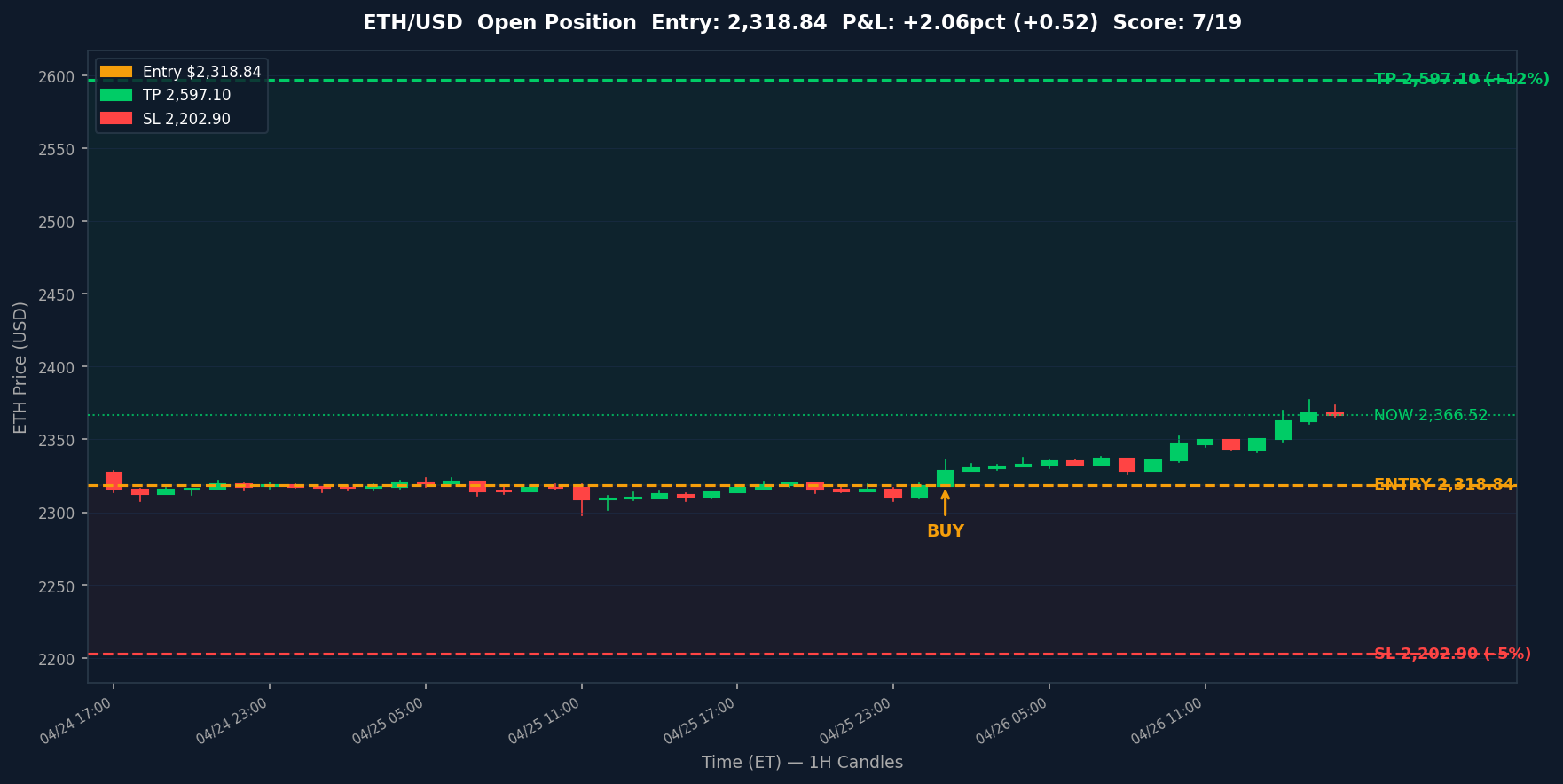Image resolution: width=1563 pixels, height=784 pixels.
Task: Click the 2600 y-axis tick label
Action: pos(56,77)
